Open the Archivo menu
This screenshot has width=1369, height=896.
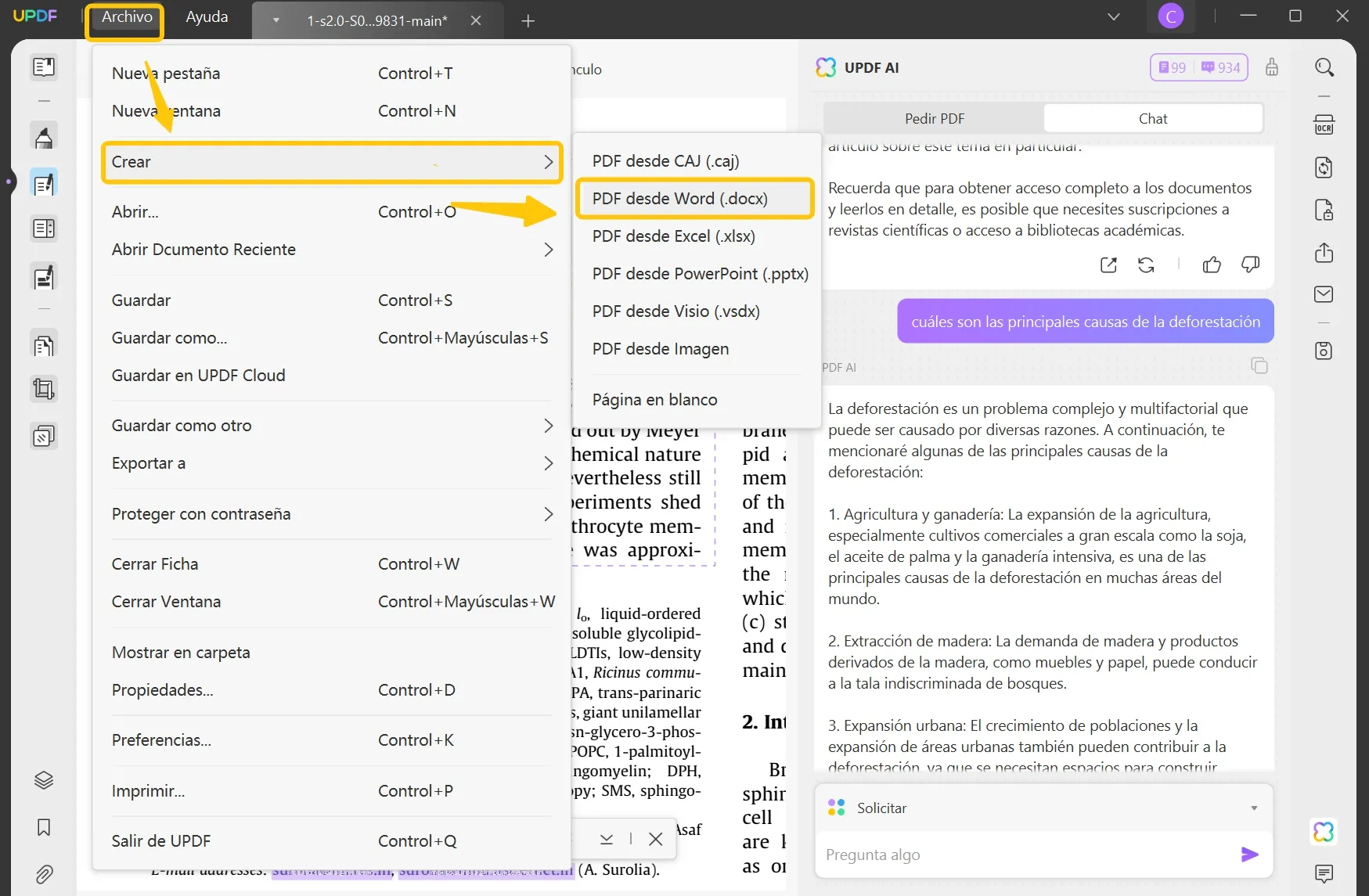pyautogui.click(x=127, y=17)
